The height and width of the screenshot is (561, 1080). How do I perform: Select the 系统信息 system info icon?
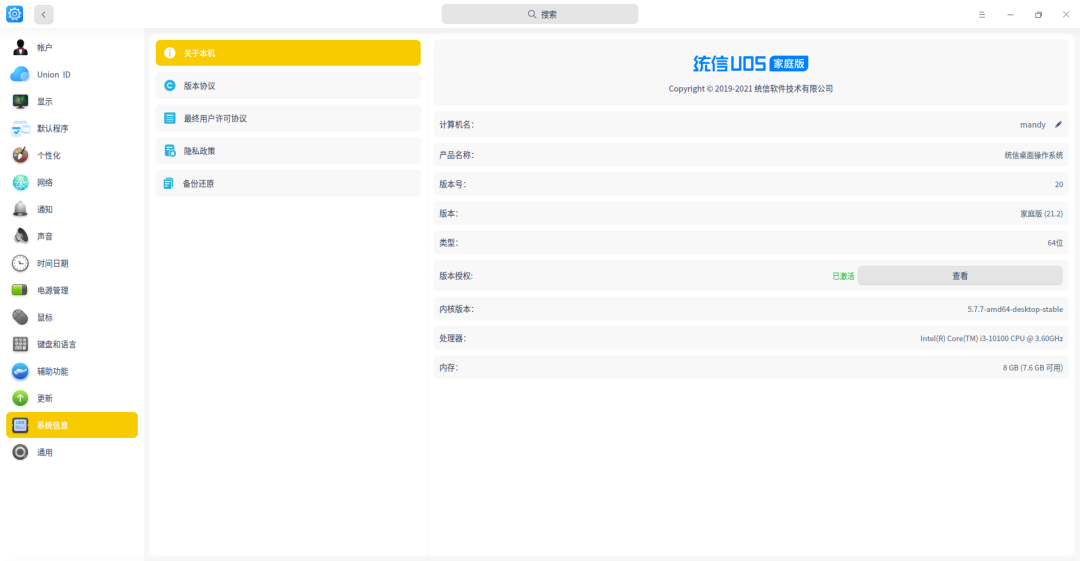click(x=20, y=425)
